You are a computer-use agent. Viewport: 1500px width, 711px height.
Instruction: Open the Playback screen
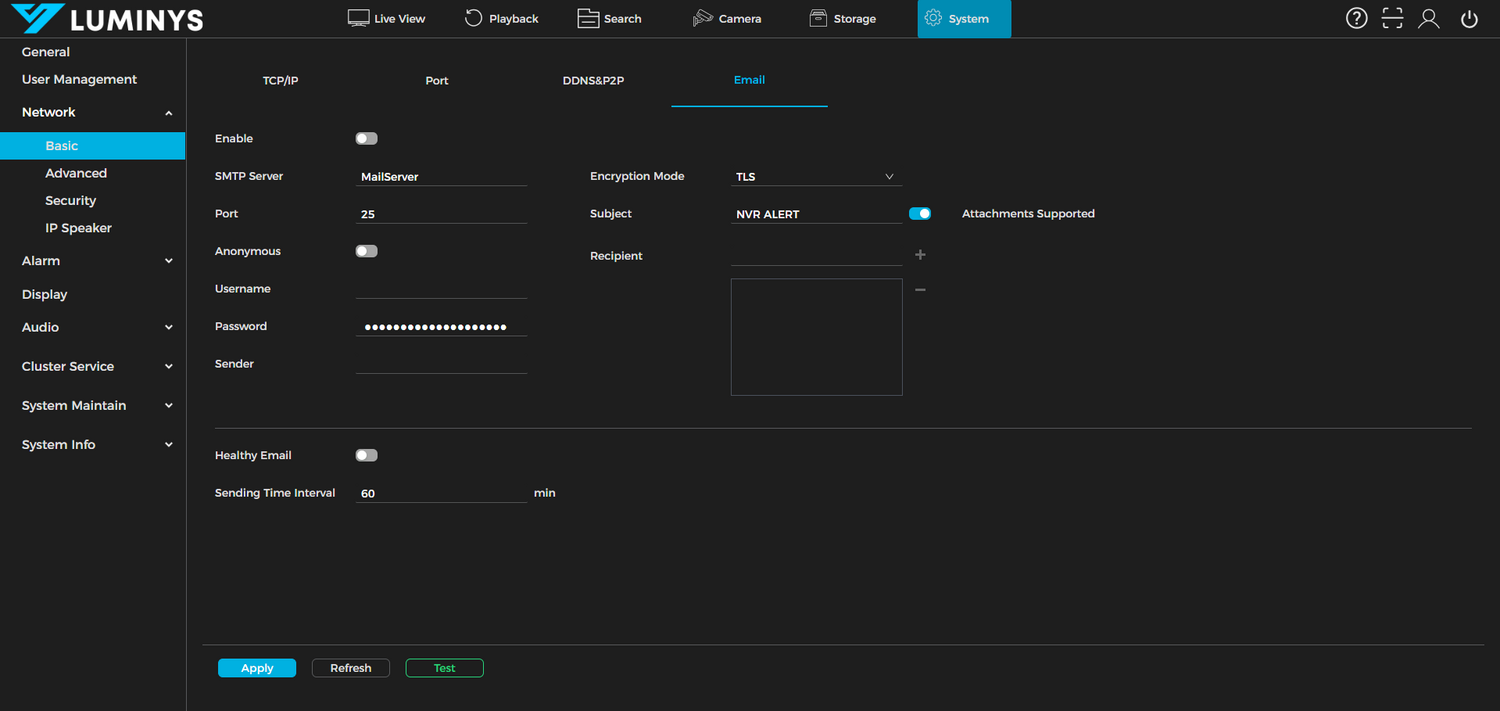tap(501, 18)
